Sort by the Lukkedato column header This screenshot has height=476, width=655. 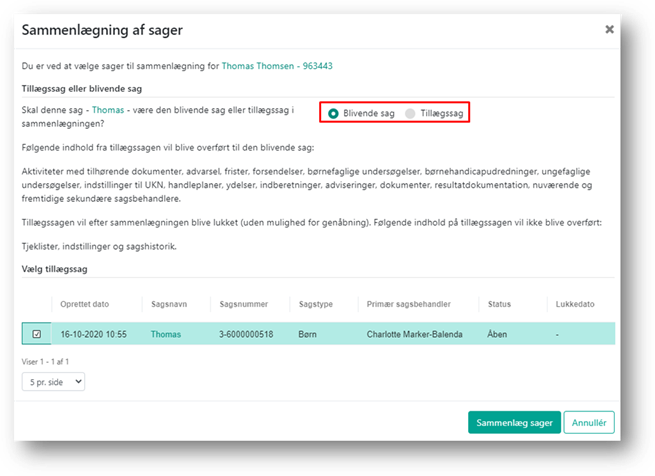[576, 304]
